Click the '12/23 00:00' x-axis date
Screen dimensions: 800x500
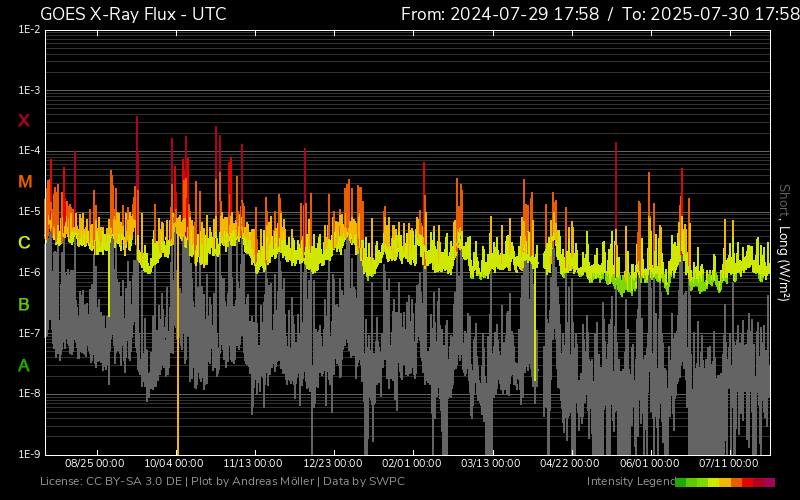333,463
